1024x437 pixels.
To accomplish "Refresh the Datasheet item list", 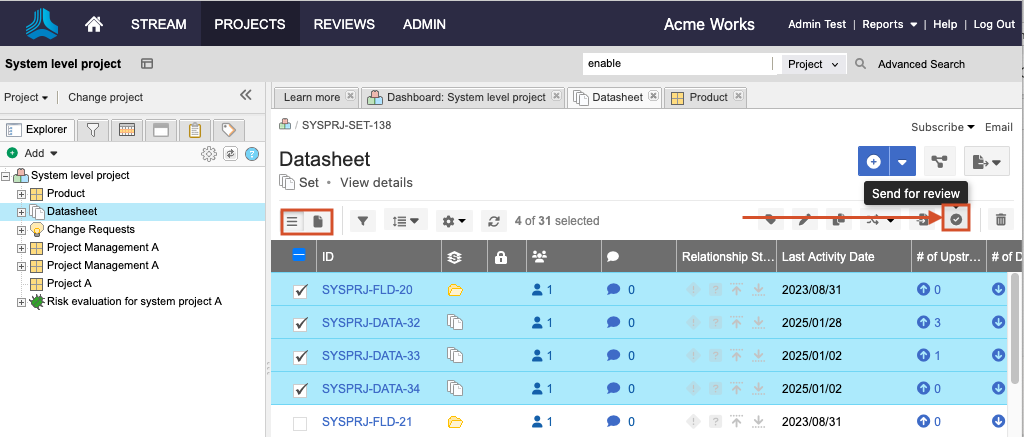I will [x=492, y=221].
